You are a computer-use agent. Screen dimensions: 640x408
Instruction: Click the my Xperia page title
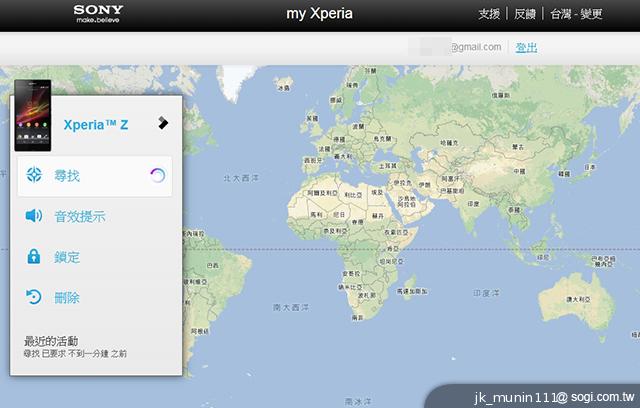coord(320,15)
